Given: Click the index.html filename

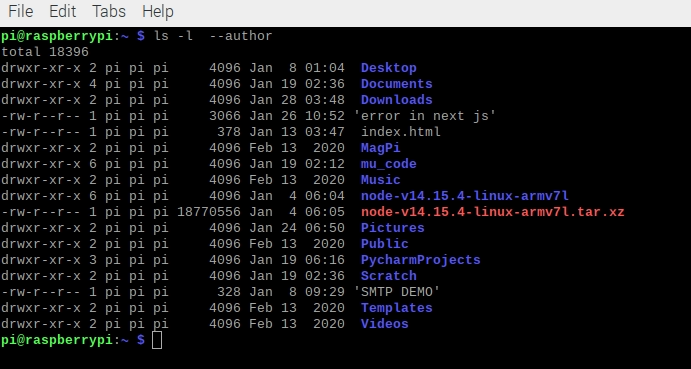Looking at the screenshot, I should coord(401,132).
